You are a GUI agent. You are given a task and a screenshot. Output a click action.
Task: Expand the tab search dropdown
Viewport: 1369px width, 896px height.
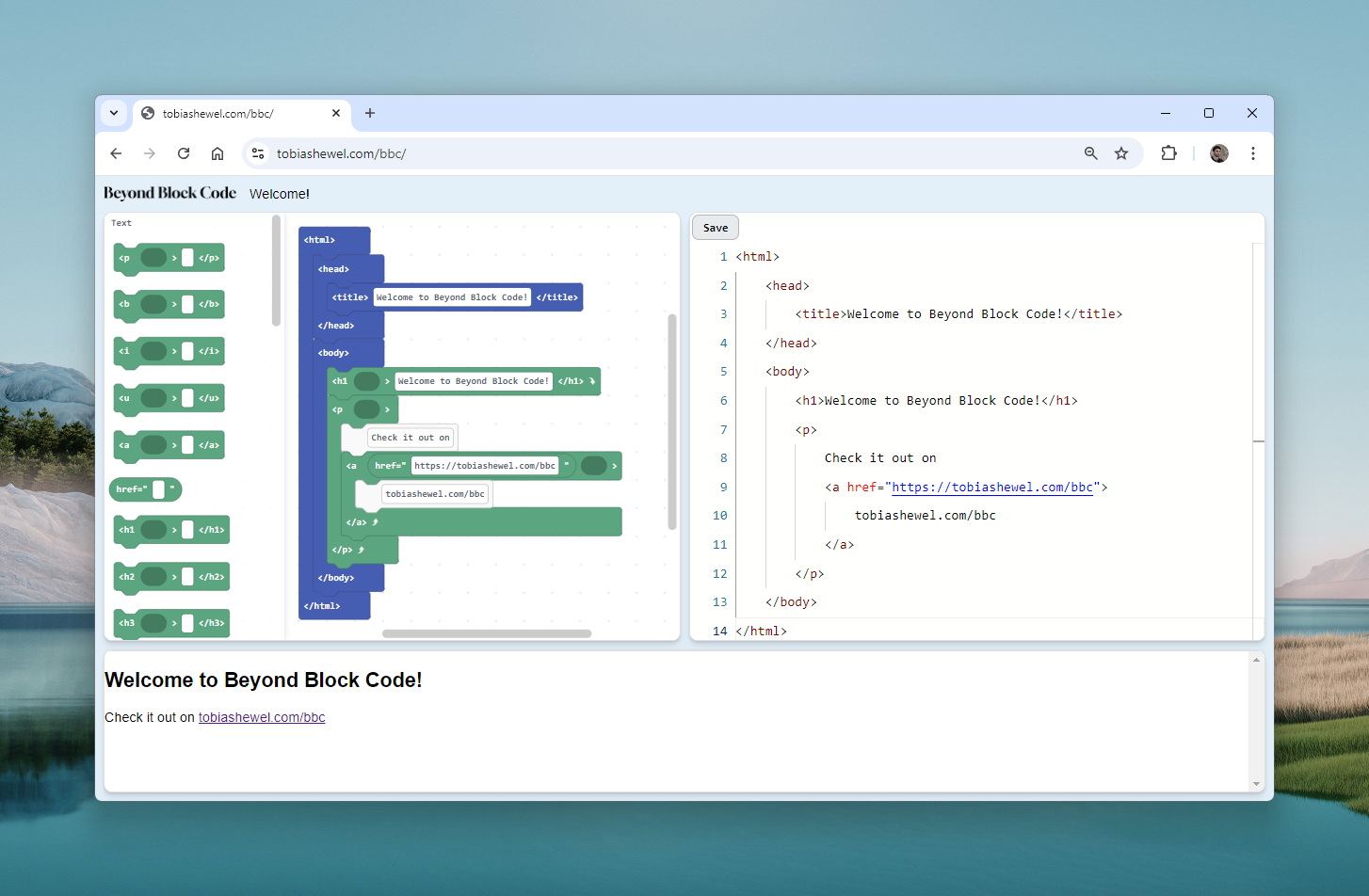(x=114, y=113)
